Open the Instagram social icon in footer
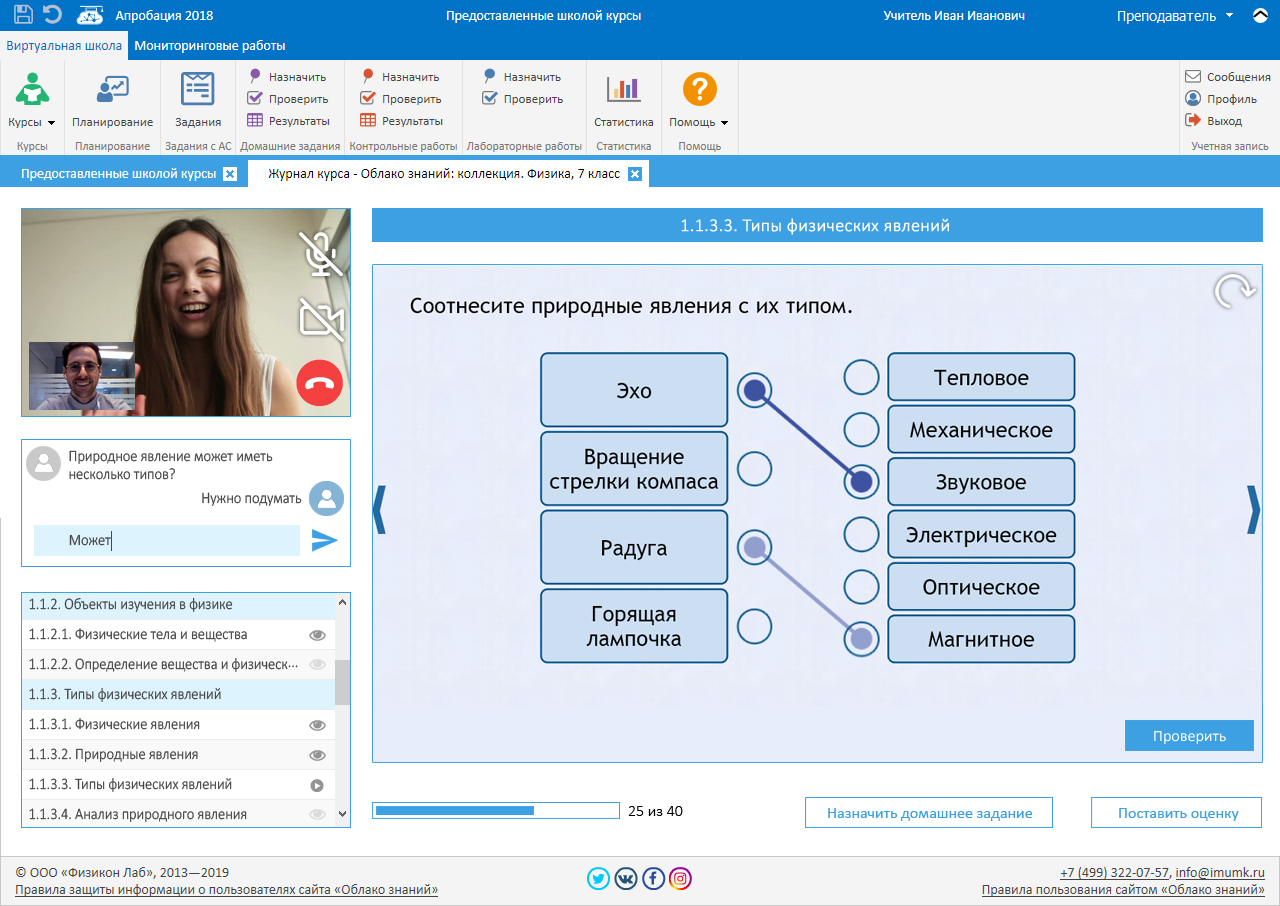The height and width of the screenshot is (906, 1280). click(x=680, y=879)
